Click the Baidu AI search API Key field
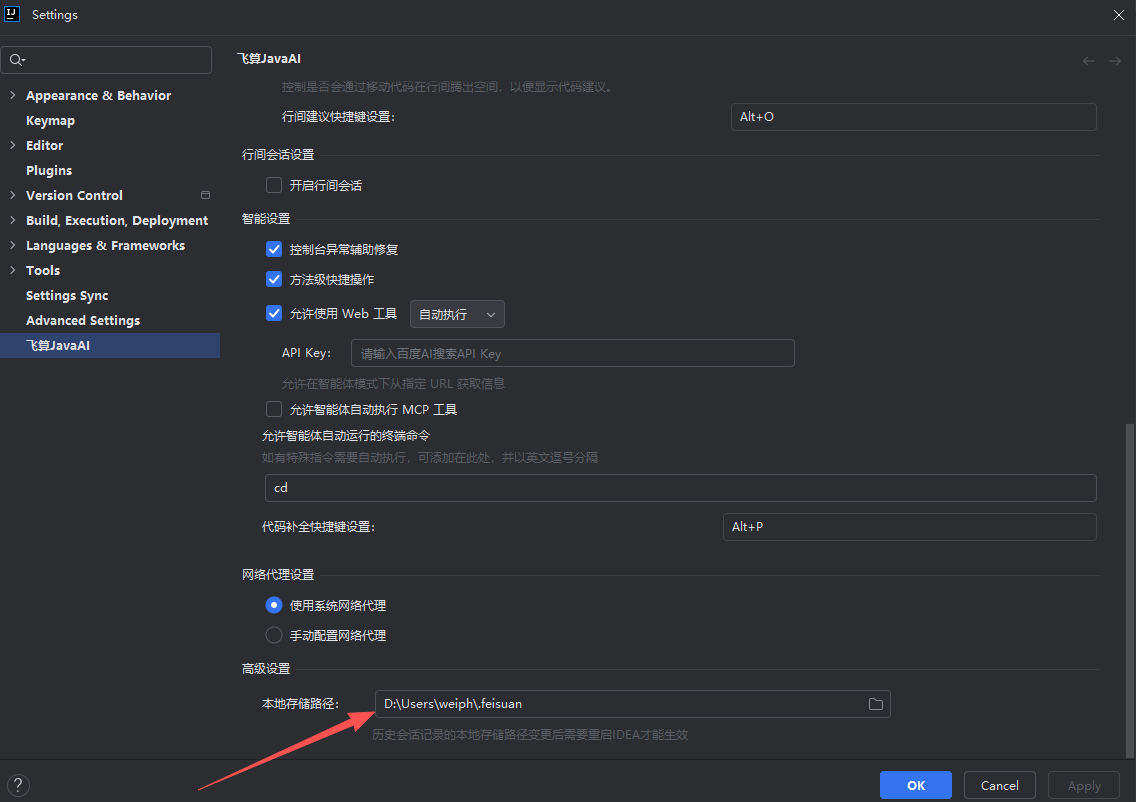This screenshot has height=802, width=1136. 572,353
